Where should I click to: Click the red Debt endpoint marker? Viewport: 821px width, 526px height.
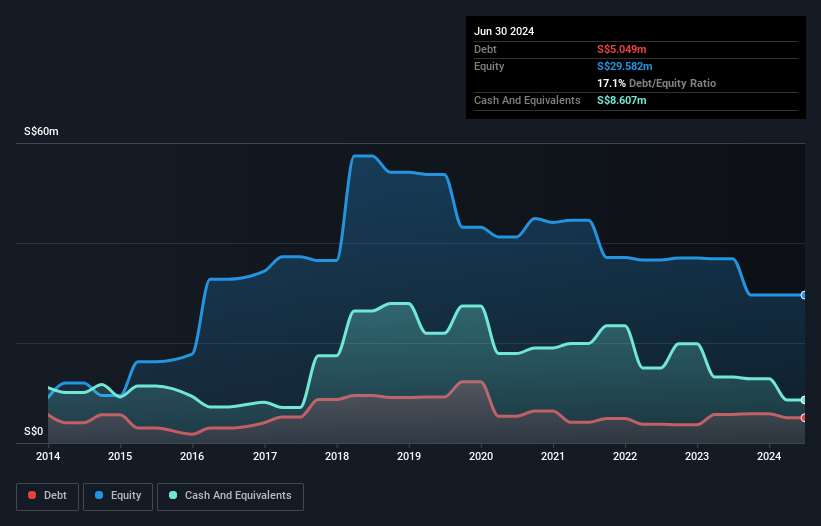804,418
